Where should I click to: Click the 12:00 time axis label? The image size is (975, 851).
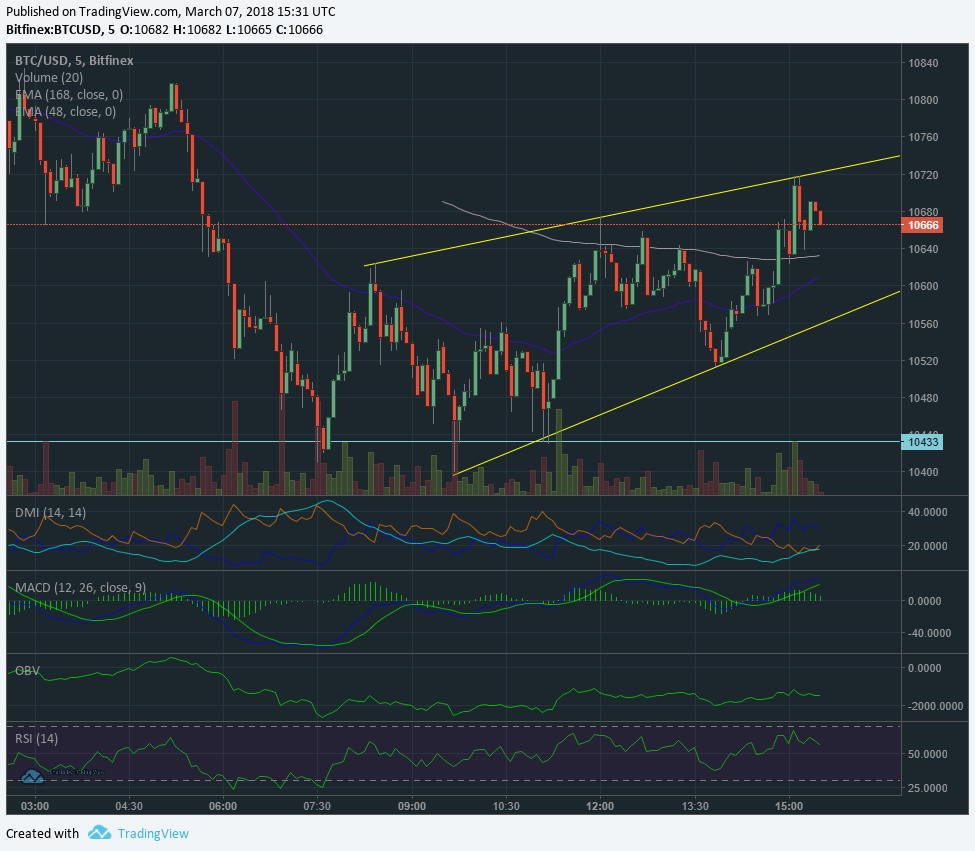tap(600, 806)
